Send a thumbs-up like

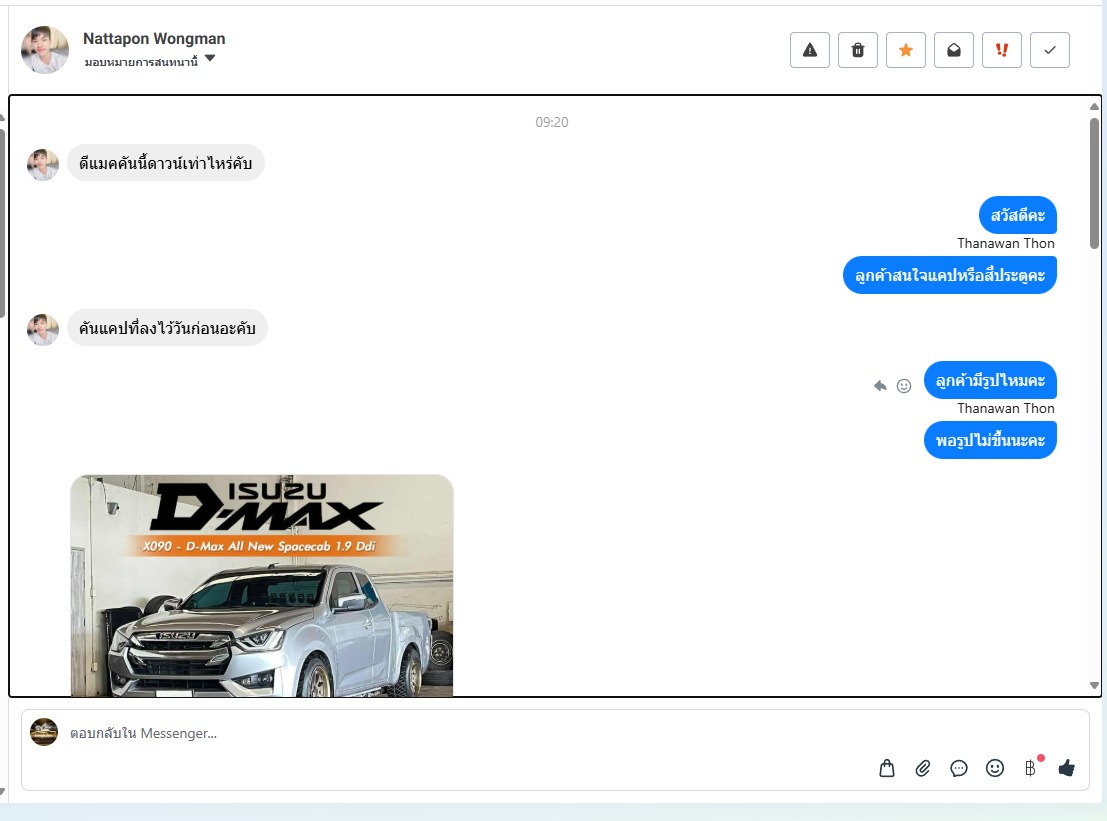coord(1067,768)
